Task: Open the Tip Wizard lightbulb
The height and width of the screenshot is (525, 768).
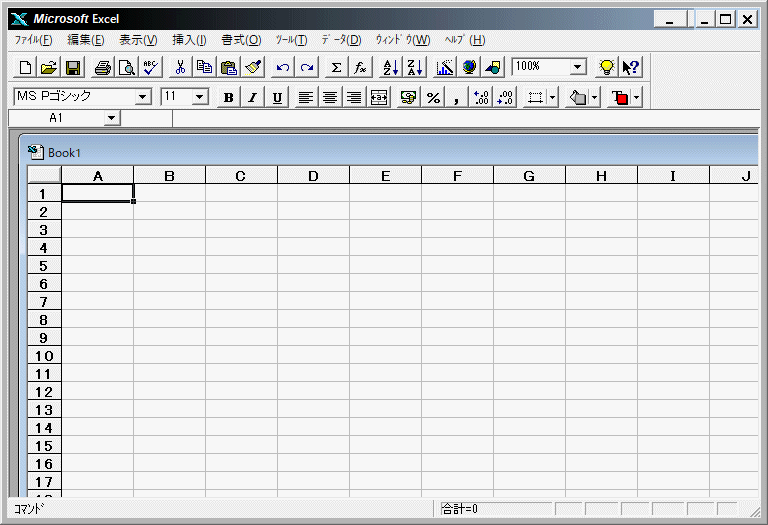Action: tap(606, 67)
